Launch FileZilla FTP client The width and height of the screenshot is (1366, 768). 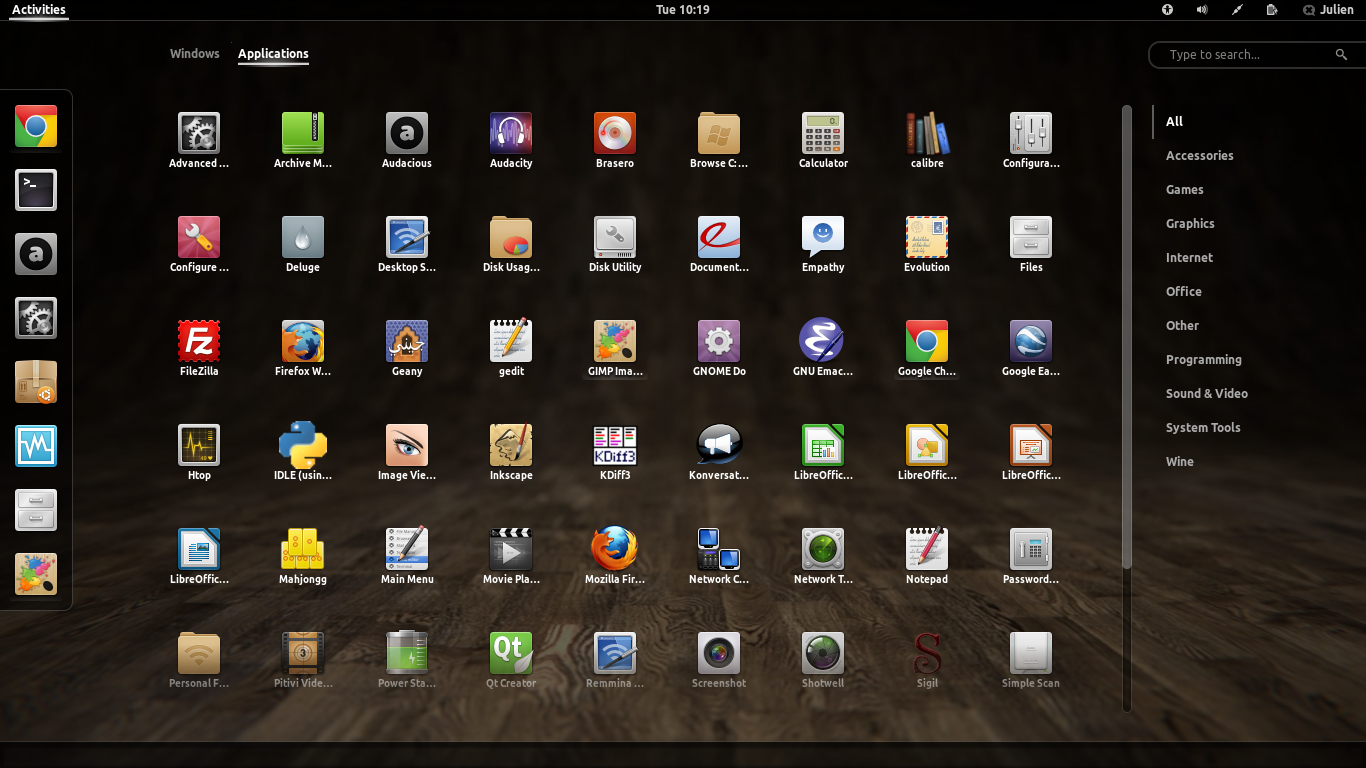(x=199, y=348)
